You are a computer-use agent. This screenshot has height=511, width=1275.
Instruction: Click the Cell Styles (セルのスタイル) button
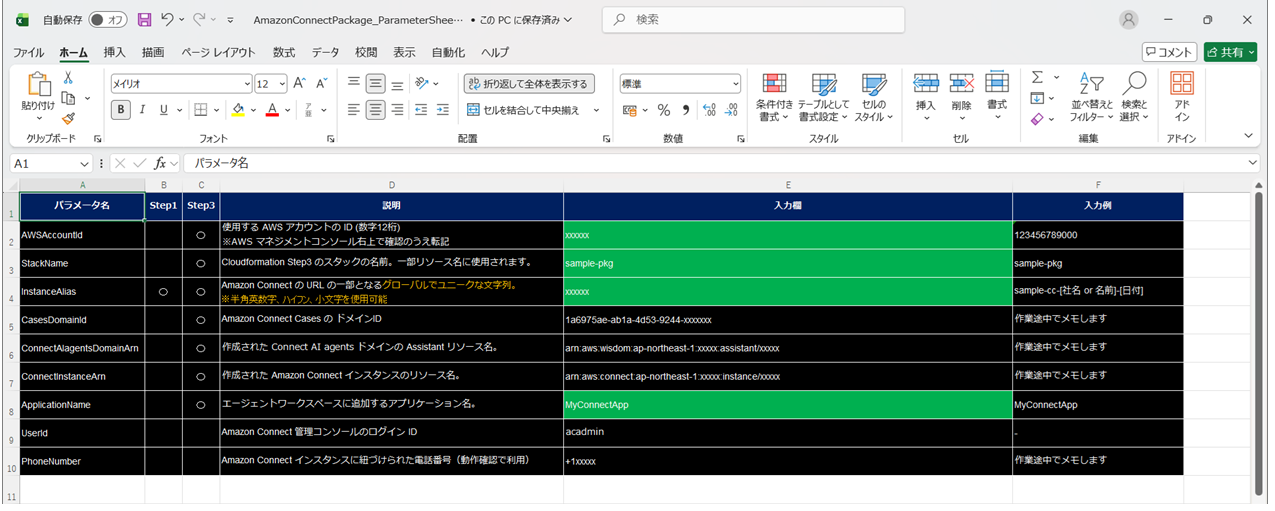(x=873, y=97)
